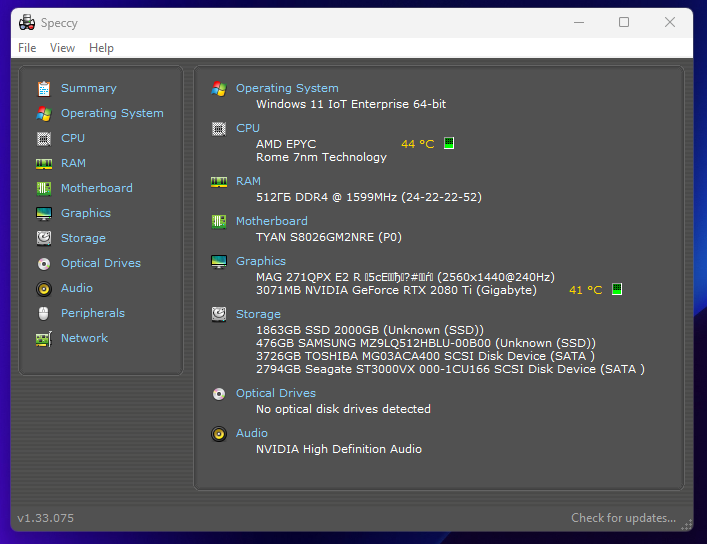Select Motherboard in the sidebar

point(97,188)
